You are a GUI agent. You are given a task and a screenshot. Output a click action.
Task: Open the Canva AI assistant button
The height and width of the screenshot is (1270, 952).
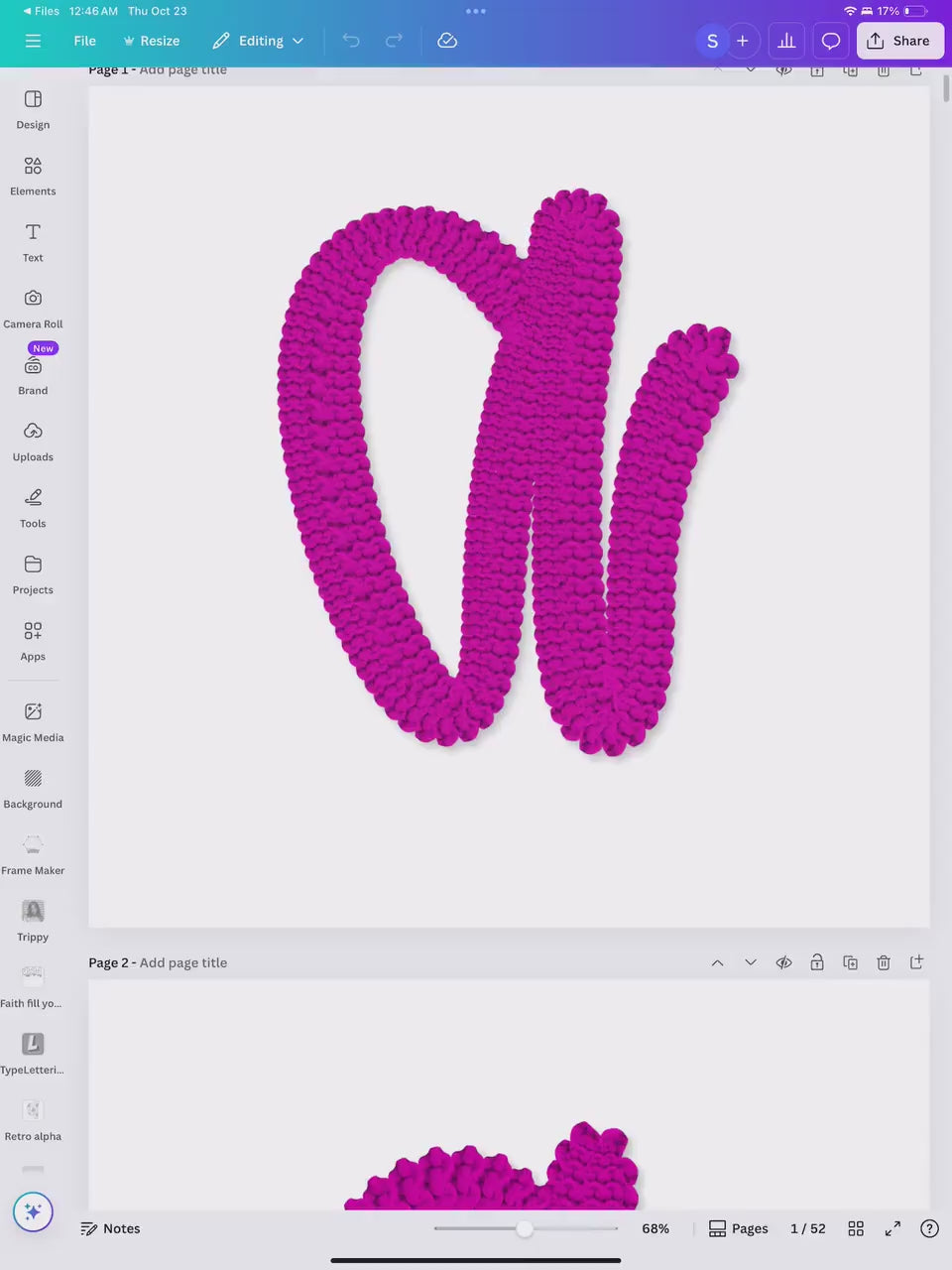[x=33, y=1211]
